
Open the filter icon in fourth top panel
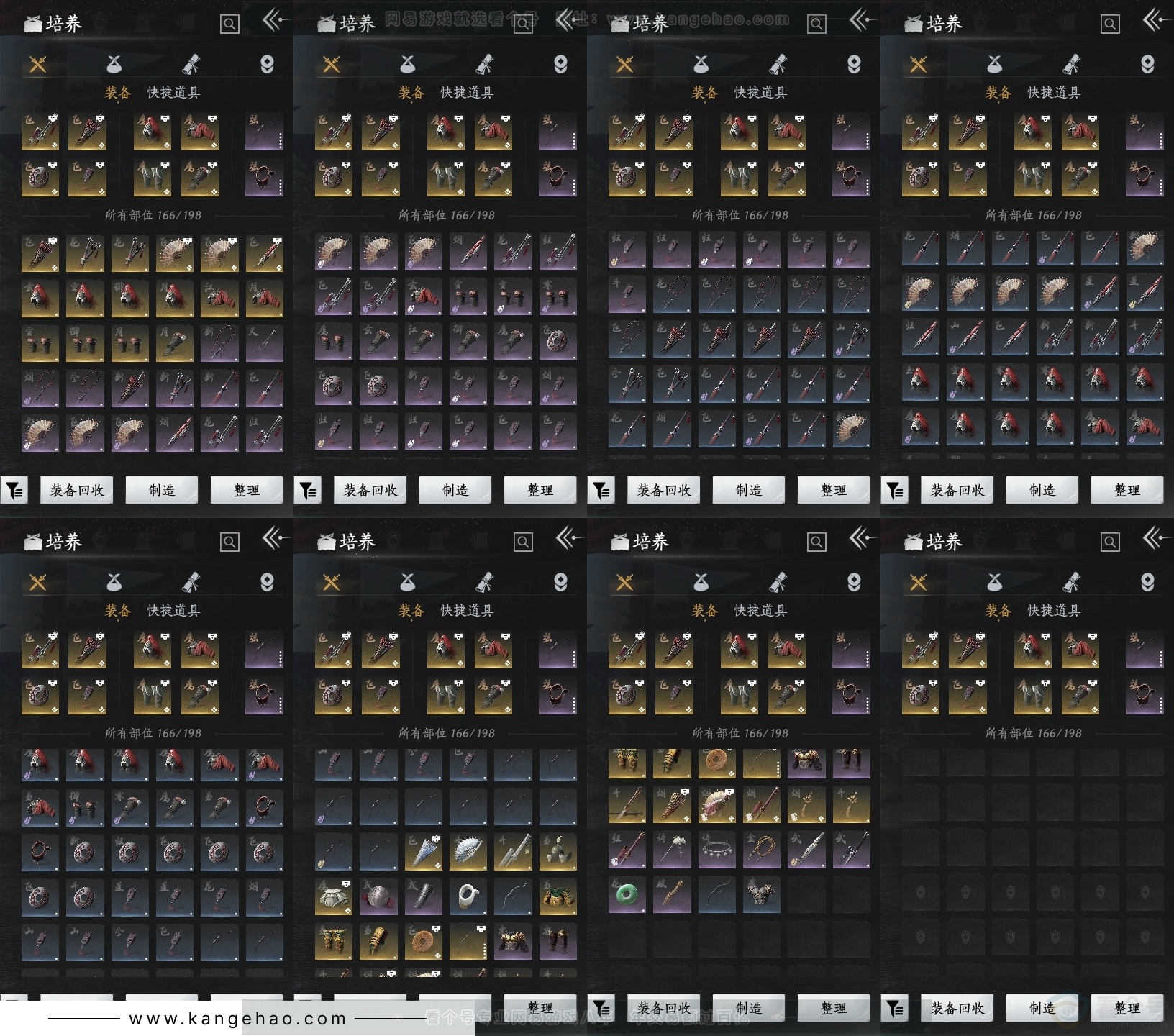pos(895,491)
